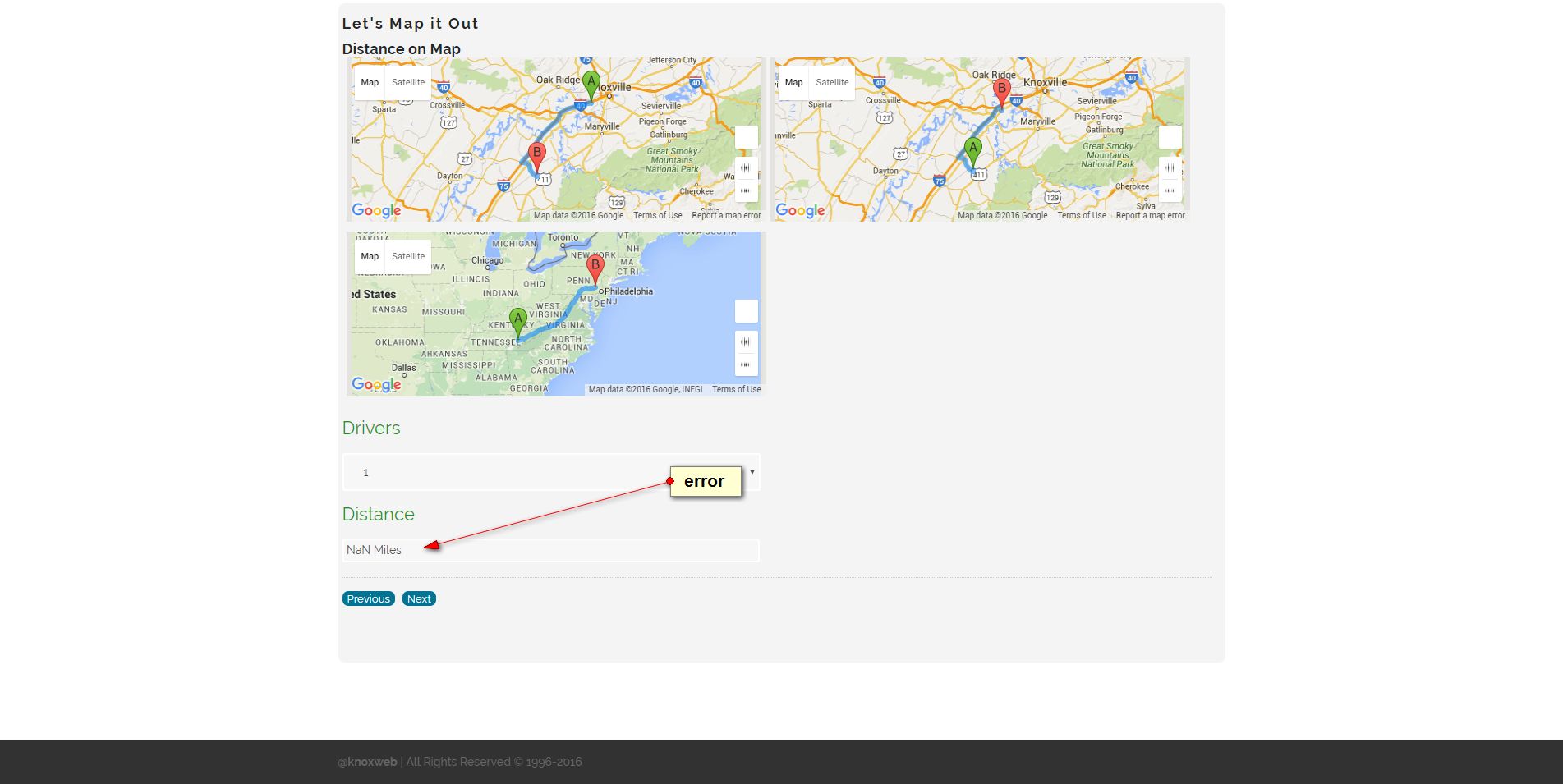Screen dimensions: 1563x784
Task: Click marker A on the map with A at Knoxville
Action: tap(591, 86)
